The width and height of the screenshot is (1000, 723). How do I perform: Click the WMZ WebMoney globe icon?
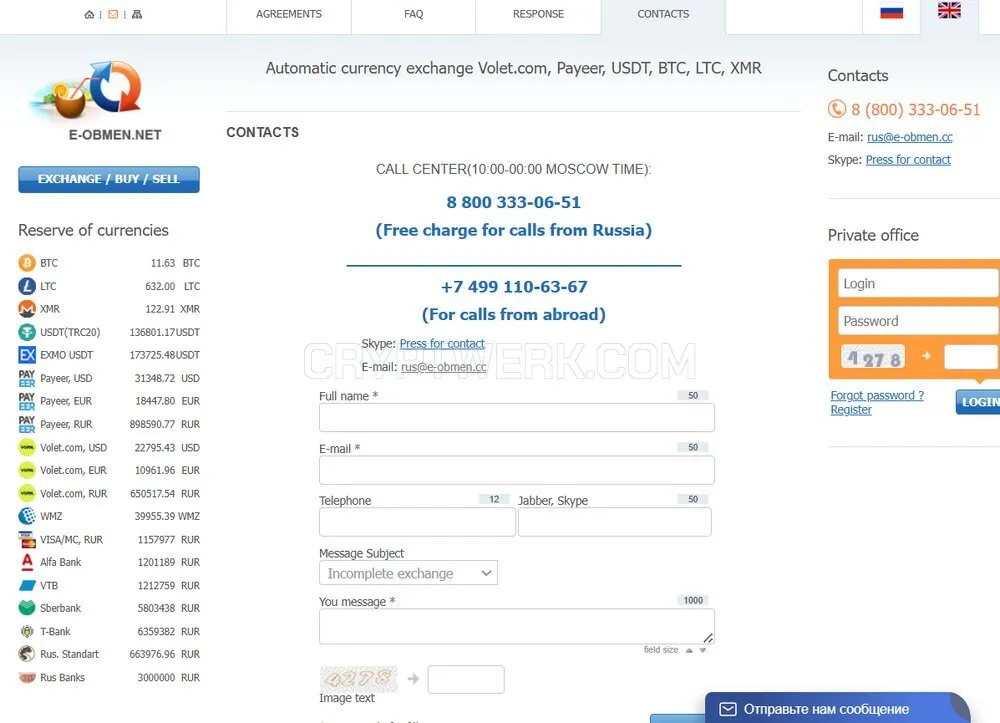[27, 516]
